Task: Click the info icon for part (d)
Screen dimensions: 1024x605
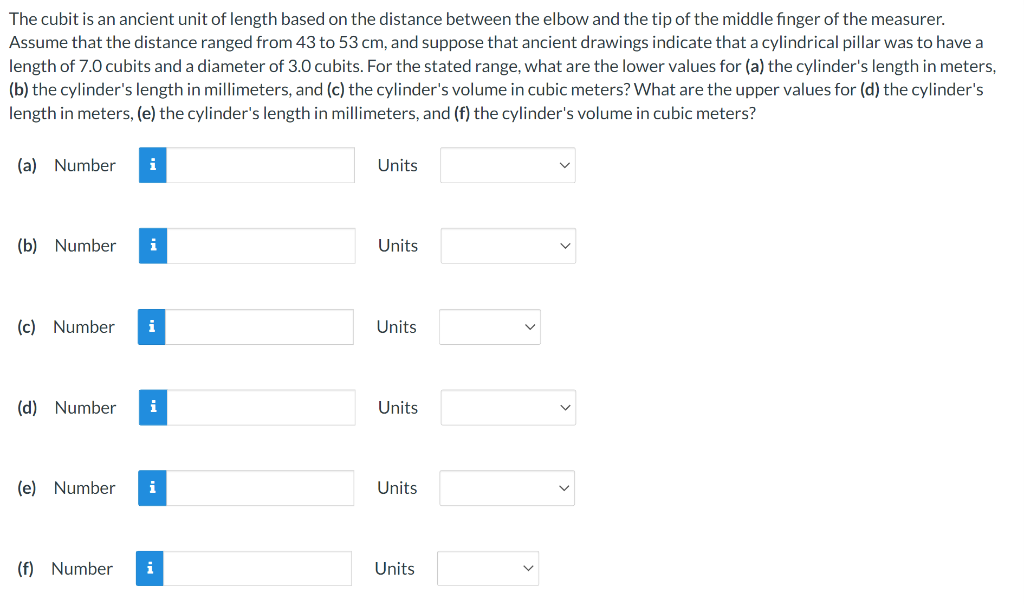Action: click(x=153, y=408)
